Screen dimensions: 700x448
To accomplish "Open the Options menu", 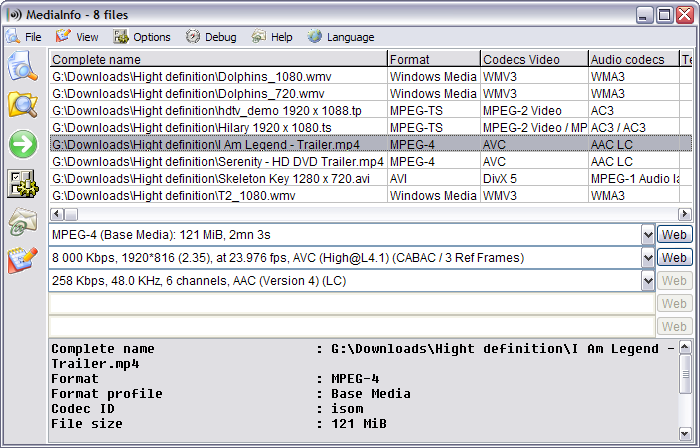I will click(x=142, y=37).
